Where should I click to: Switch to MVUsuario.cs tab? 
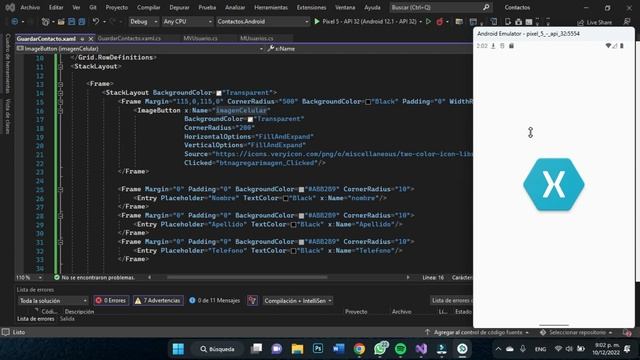coord(200,38)
